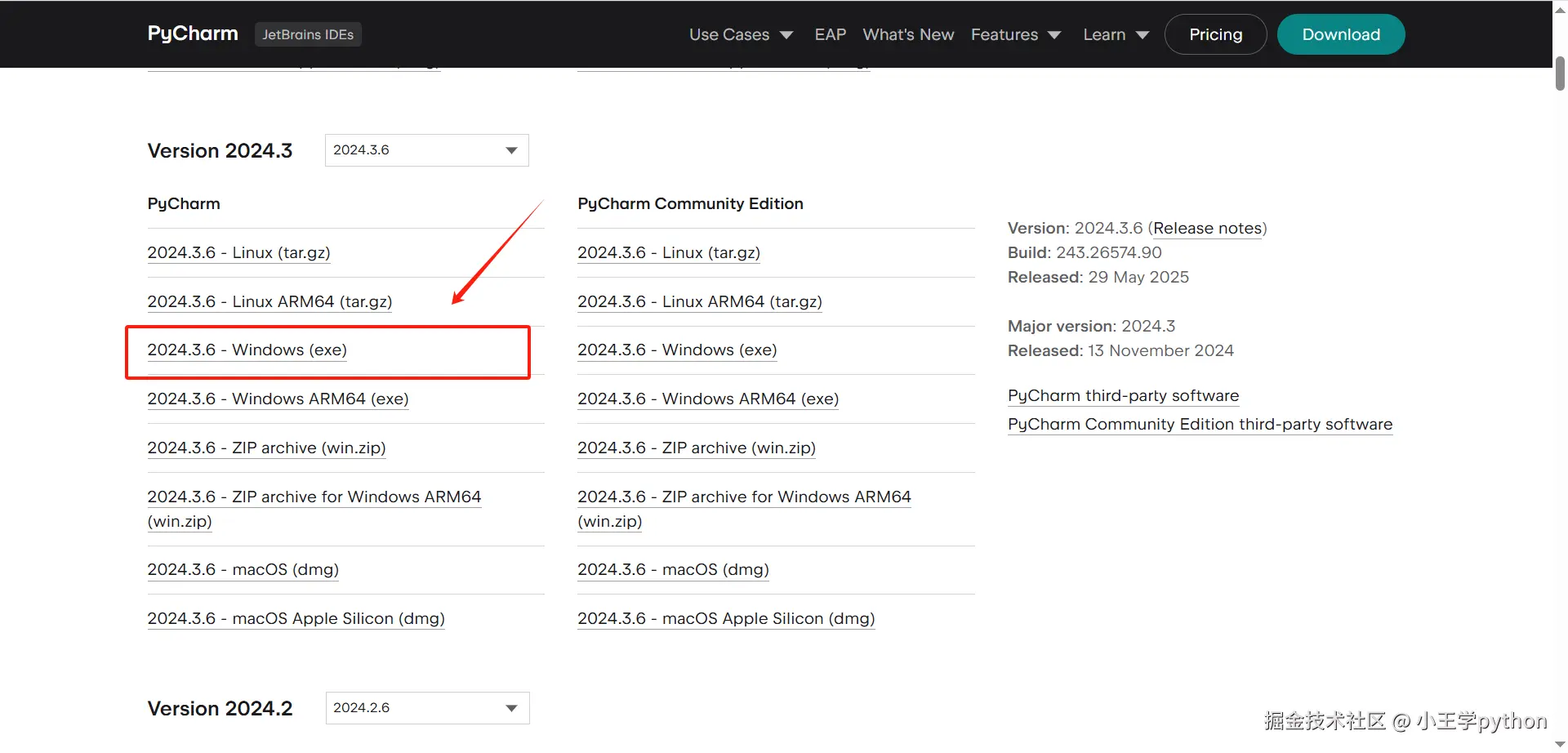Expand the Use Cases menu
This screenshot has width=1568, height=753.
coord(741,34)
